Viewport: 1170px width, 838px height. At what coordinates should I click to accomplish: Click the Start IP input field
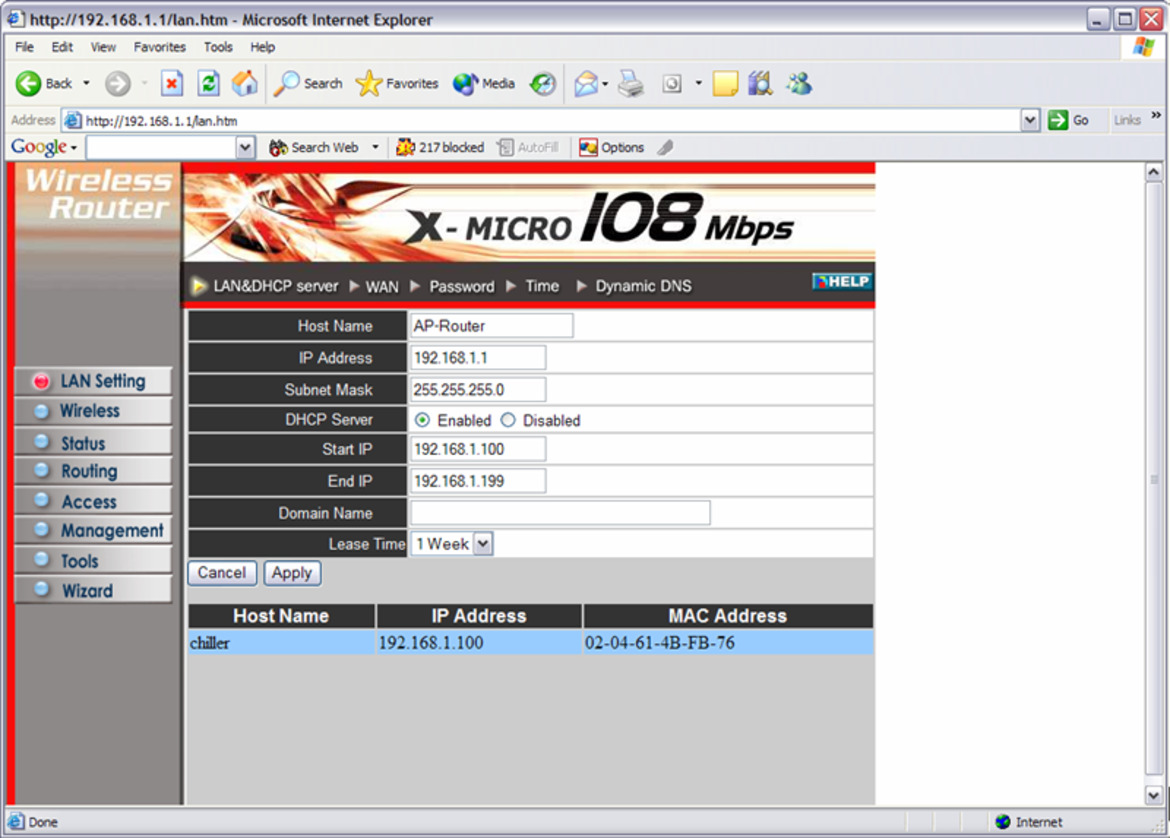[478, 449]
